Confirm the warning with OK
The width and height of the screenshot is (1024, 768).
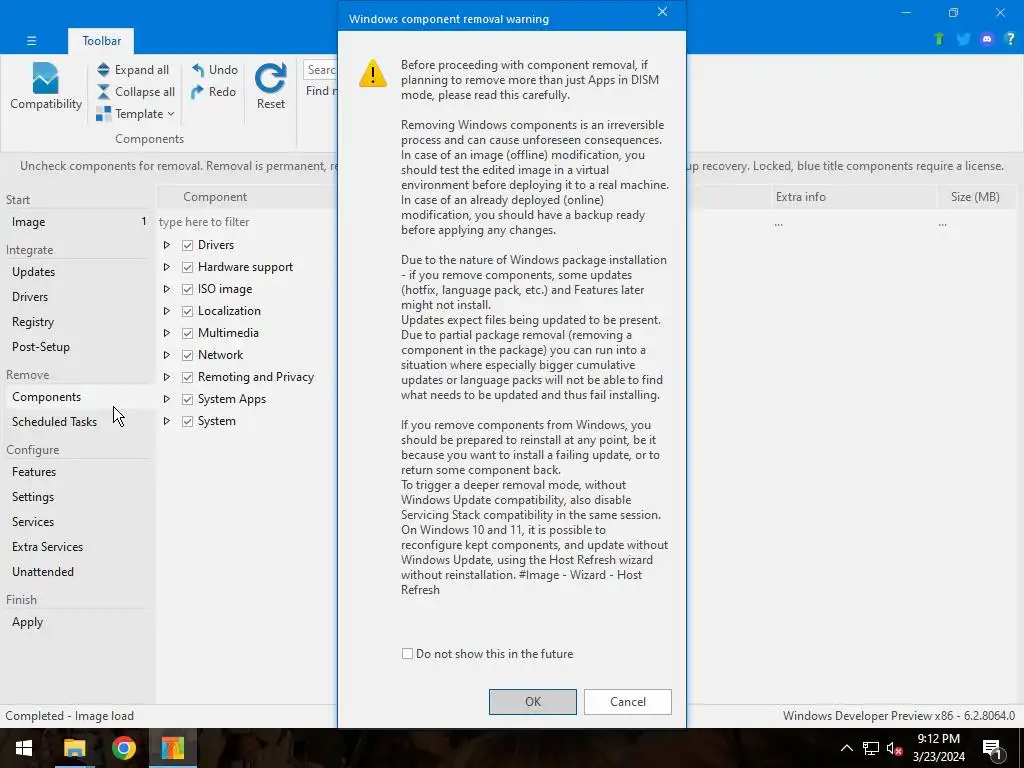tap(532, 701)
